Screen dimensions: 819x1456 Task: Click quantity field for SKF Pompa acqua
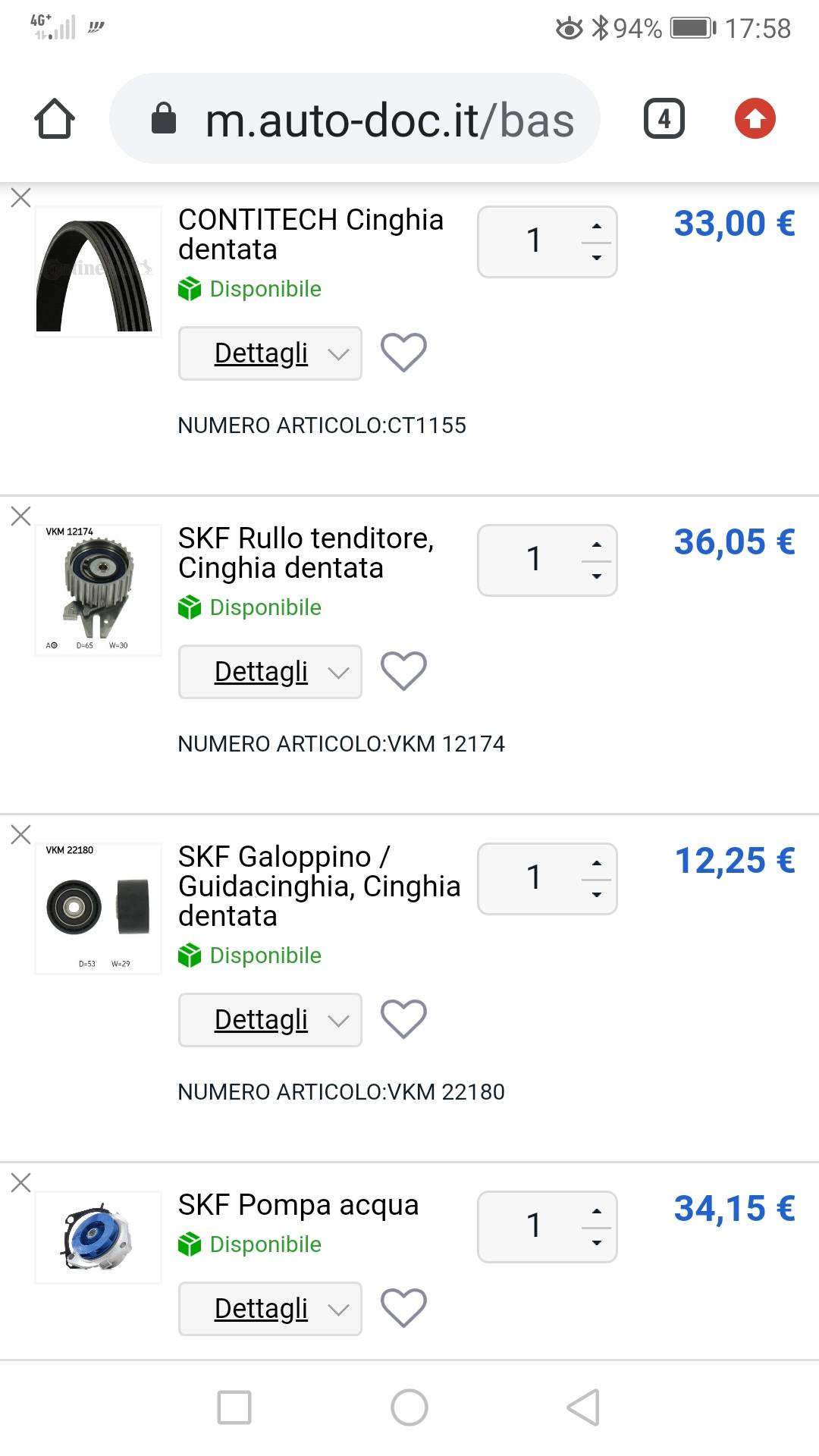pyautogui.click(x=534, y=1226)
